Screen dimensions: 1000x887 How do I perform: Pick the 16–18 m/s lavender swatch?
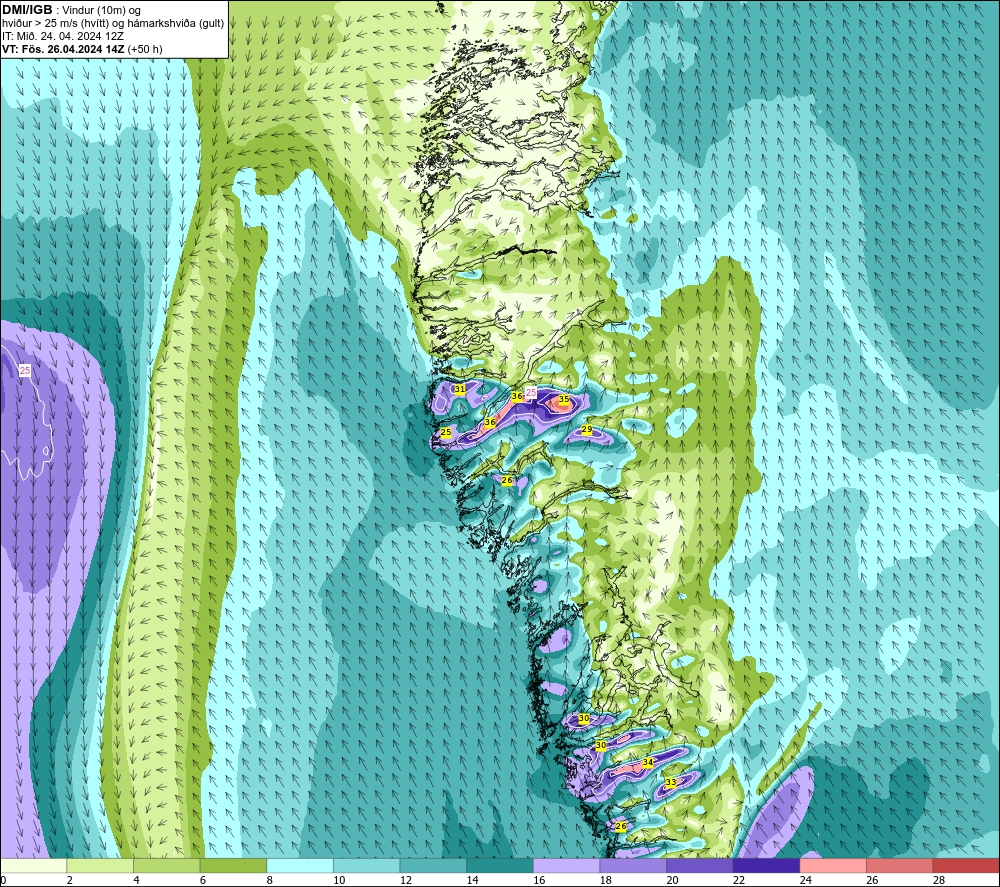(566, 865)
